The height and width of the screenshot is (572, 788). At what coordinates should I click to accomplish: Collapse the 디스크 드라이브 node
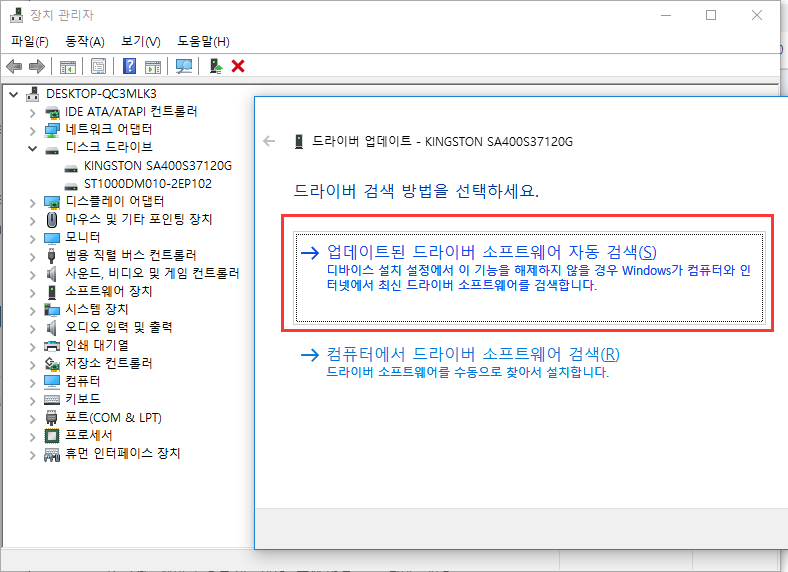[x=33, y=148]
